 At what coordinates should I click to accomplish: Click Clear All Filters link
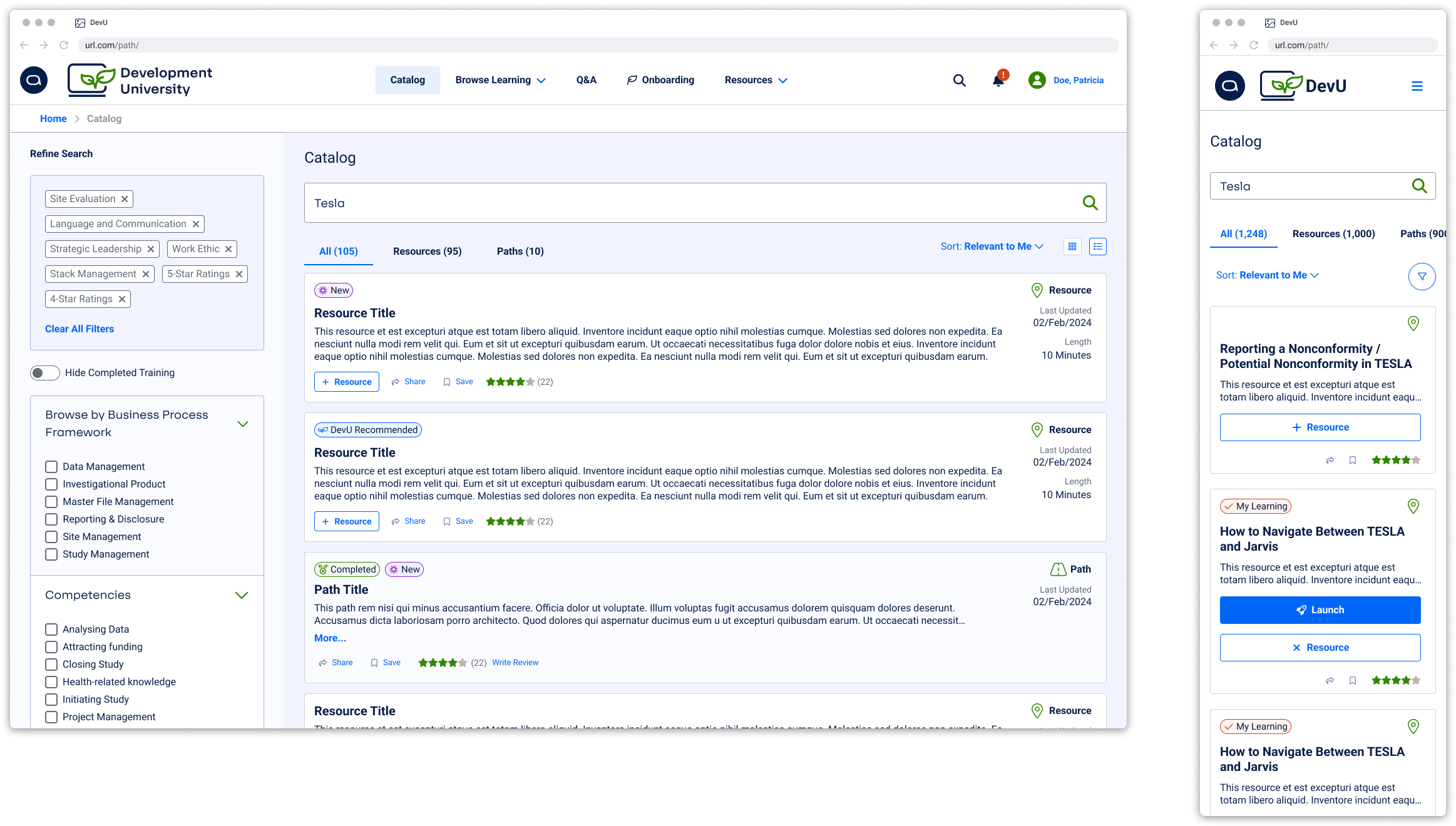tap(79, 329)
